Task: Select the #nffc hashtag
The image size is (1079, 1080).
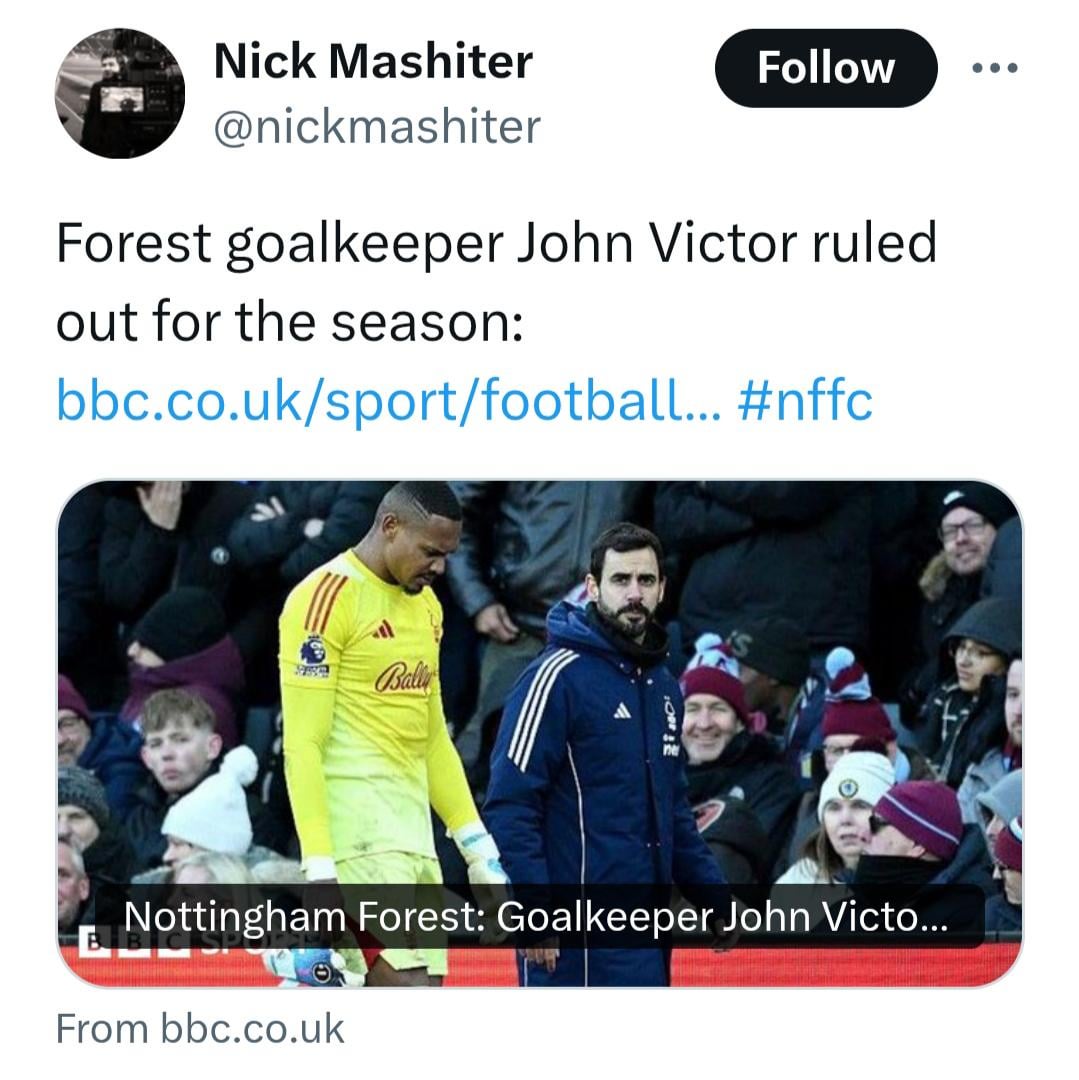Action: click(803, 402)
